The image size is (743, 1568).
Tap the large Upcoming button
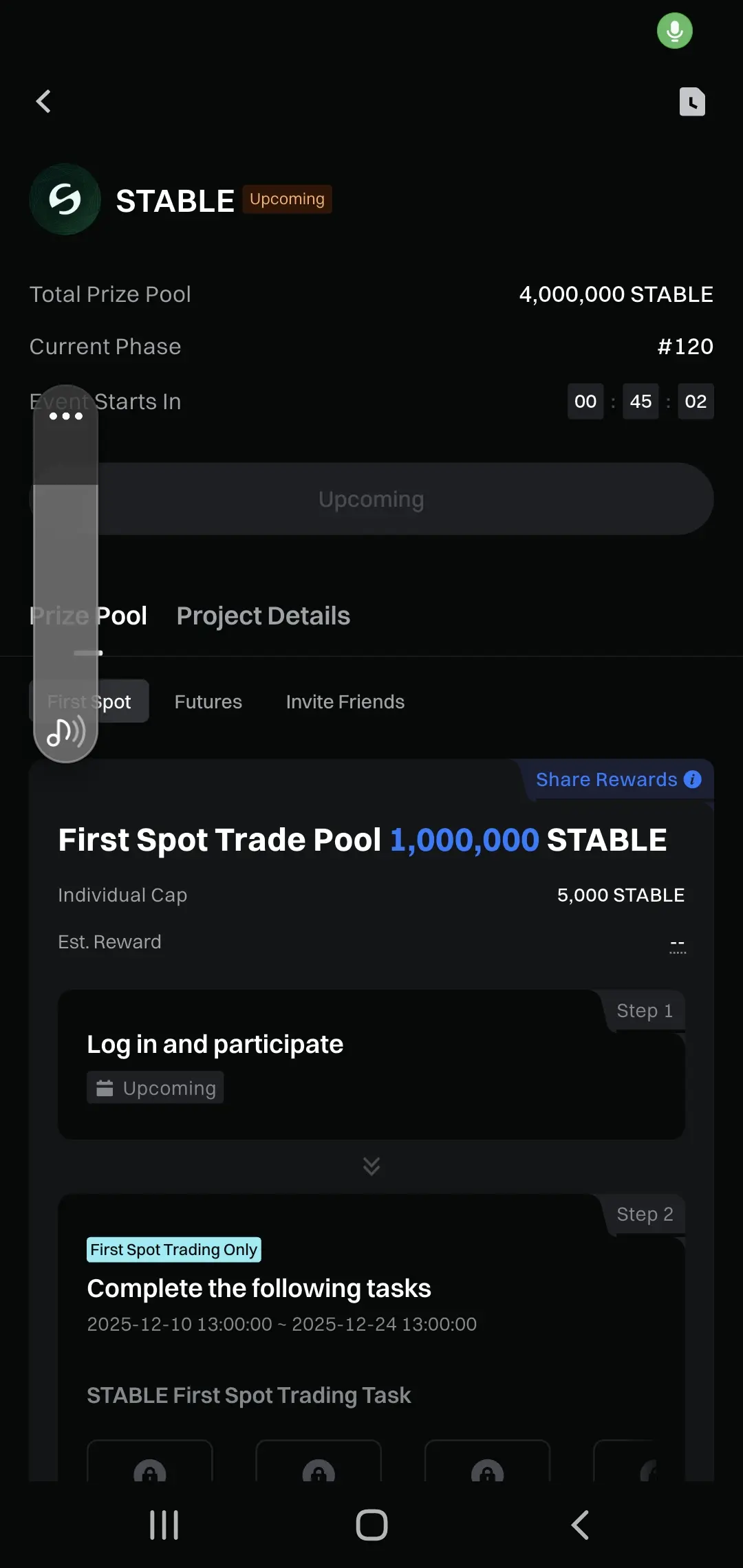pos(371,499)
